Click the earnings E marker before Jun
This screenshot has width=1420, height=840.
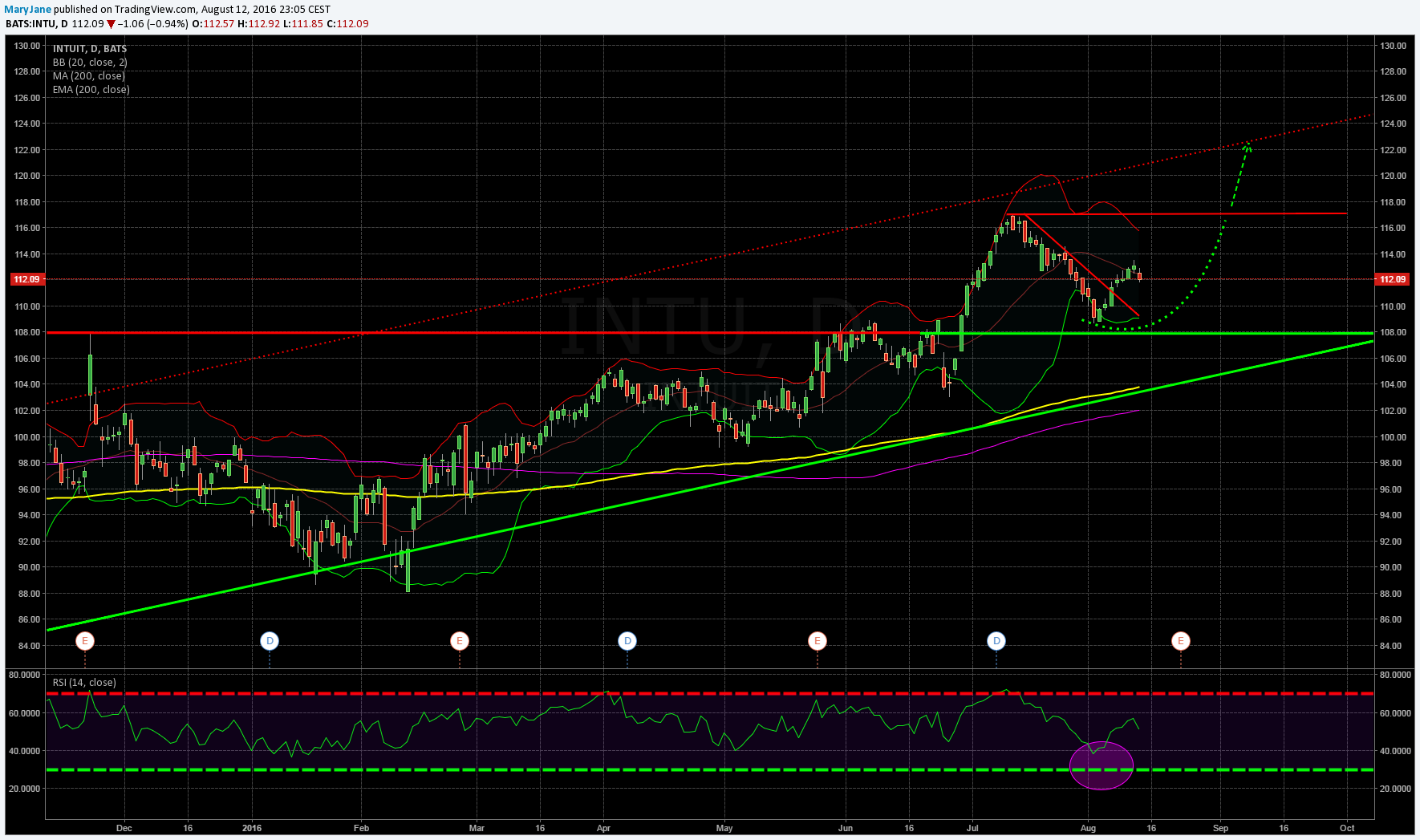point(818,641)
